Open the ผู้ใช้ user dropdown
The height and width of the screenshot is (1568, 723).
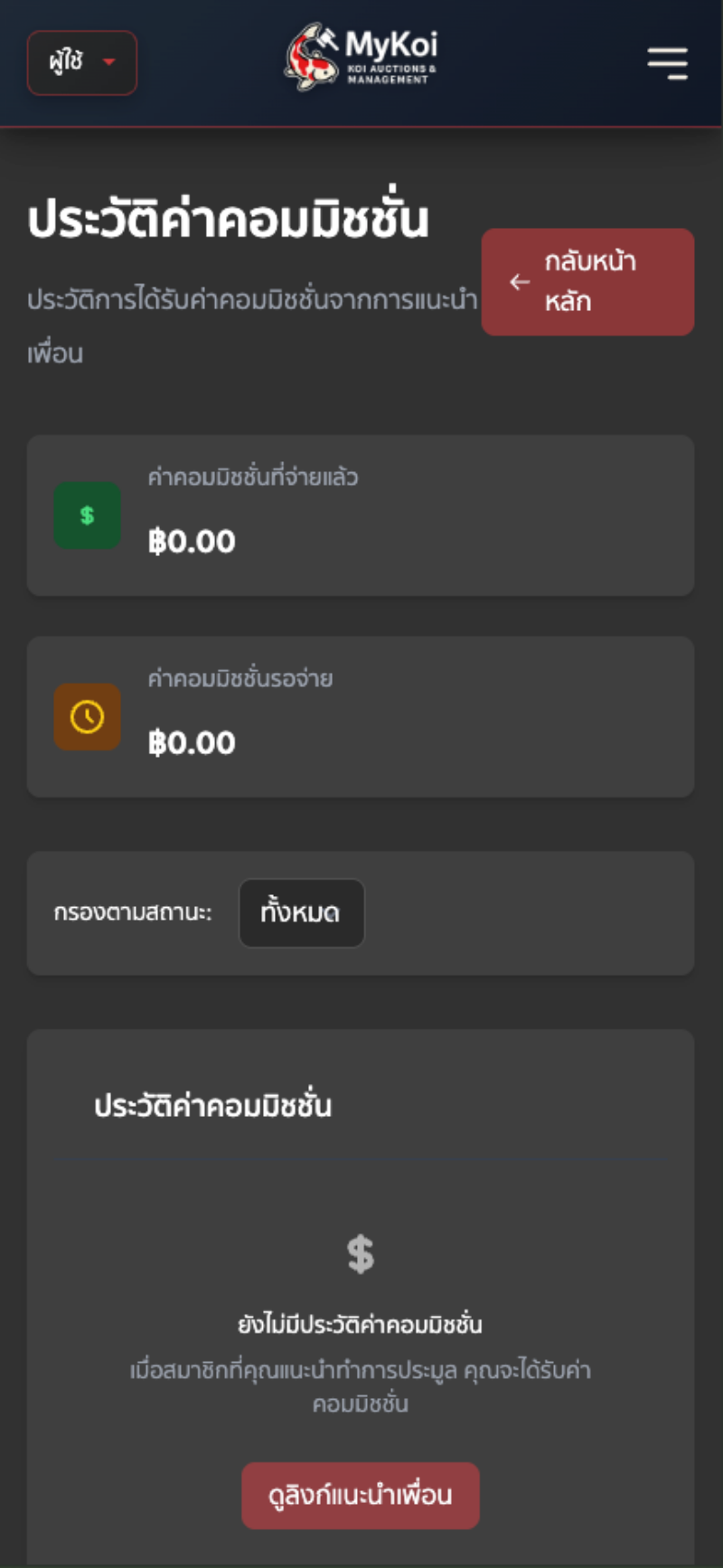pyautogui.click(x=82, y=62)
